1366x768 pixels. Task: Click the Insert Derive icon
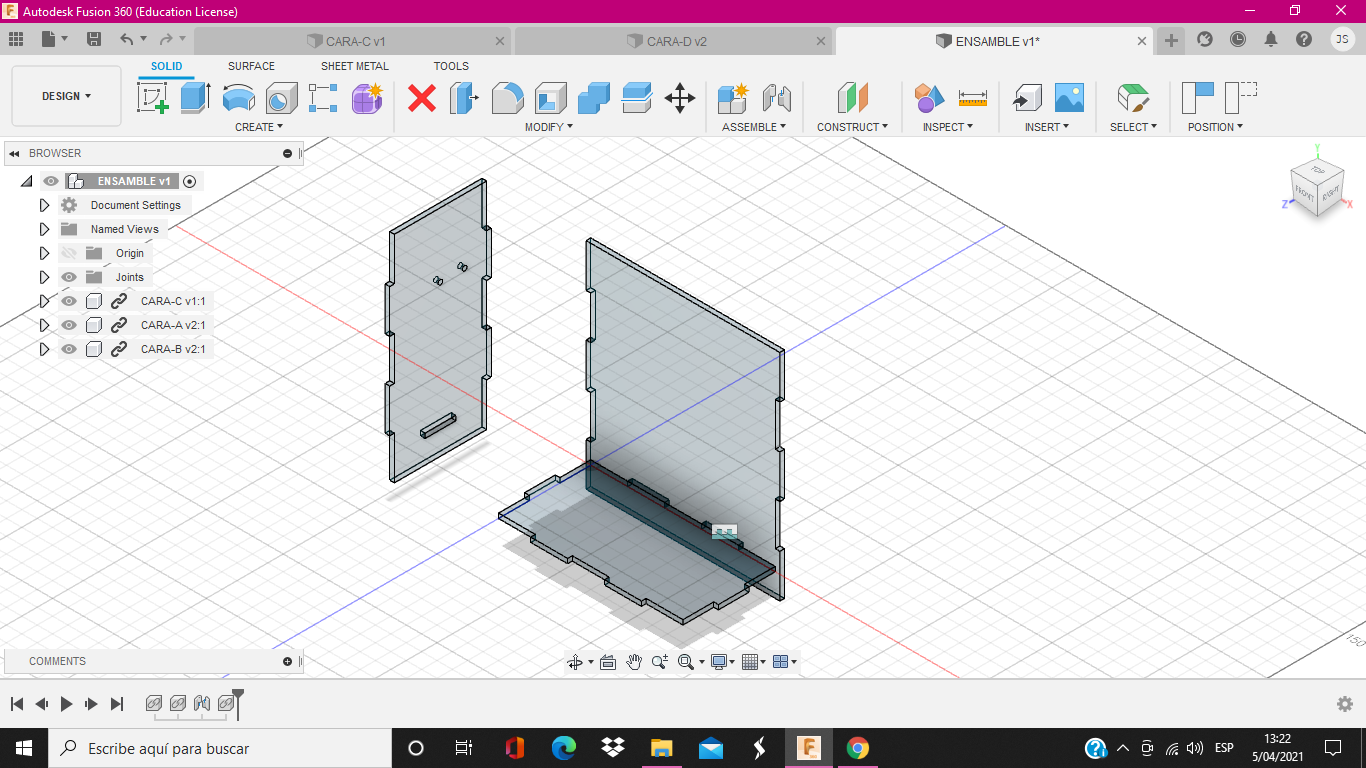tap(1026, 98)
